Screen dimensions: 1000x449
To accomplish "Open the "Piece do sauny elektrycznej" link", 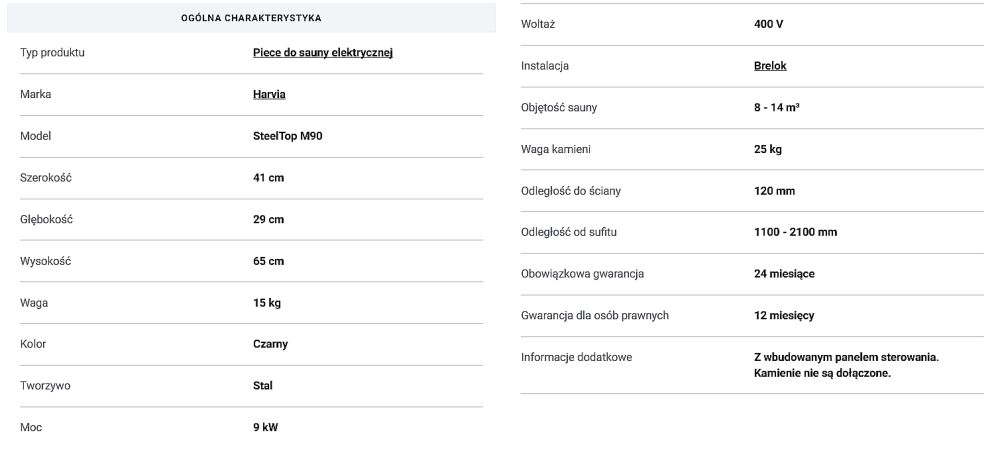I will point(322,52).
